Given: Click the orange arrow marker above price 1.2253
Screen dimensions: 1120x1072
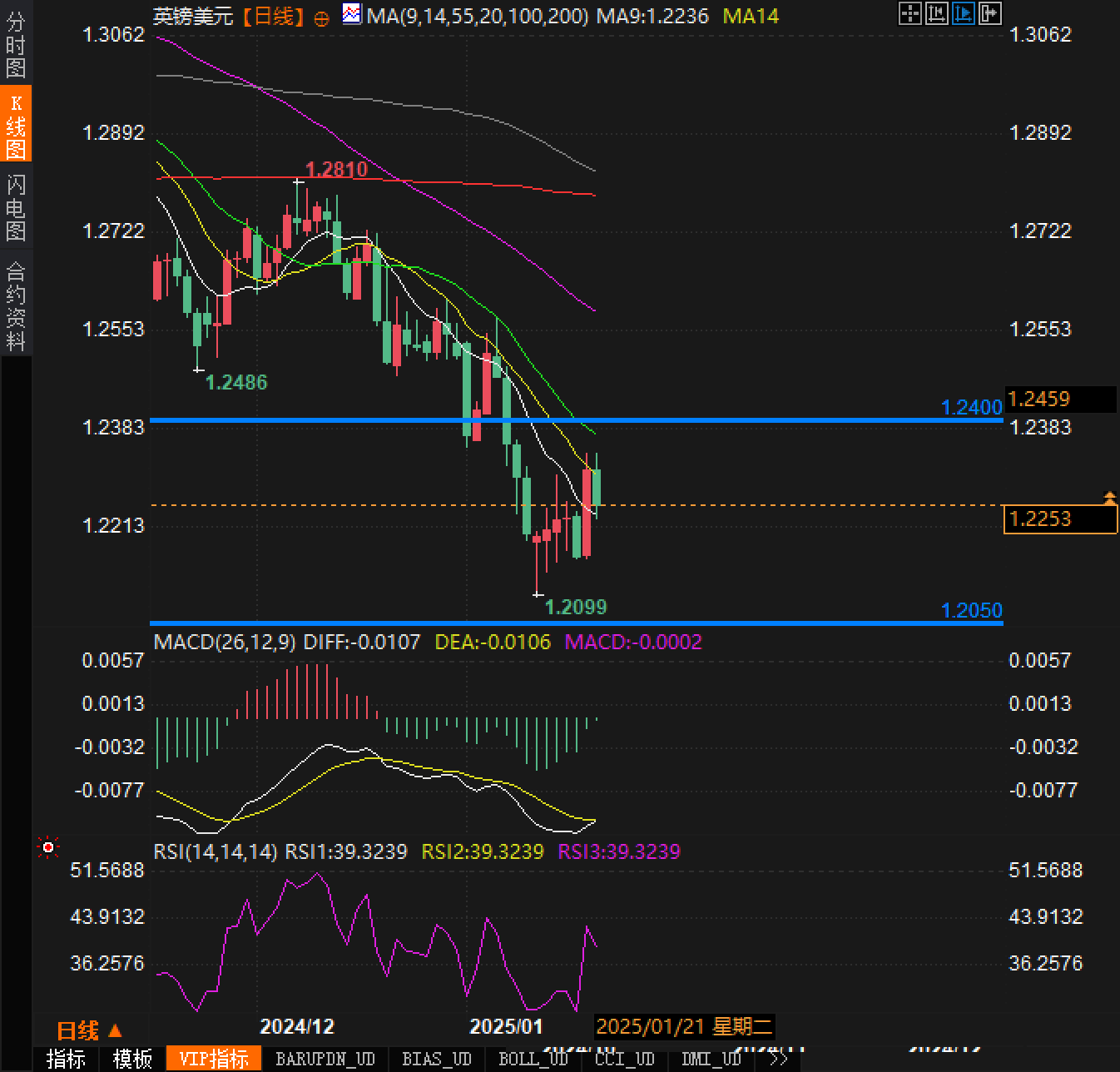Looking at the screenshot, I should point(1109,498).
